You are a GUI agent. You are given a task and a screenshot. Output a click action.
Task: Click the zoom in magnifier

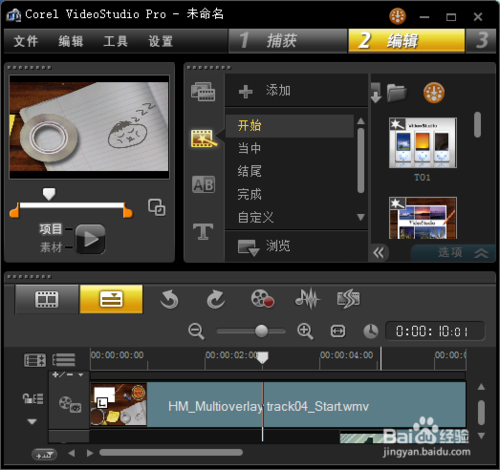305,331
